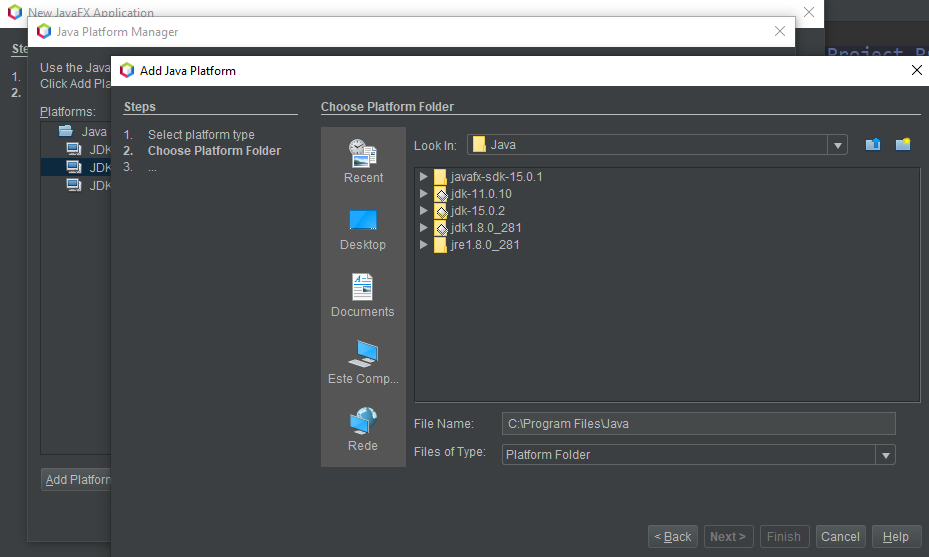The height and width of the screenshot is (557, 929).
Task: Go to Este Computador location
Action: click(x=363, y=362)
